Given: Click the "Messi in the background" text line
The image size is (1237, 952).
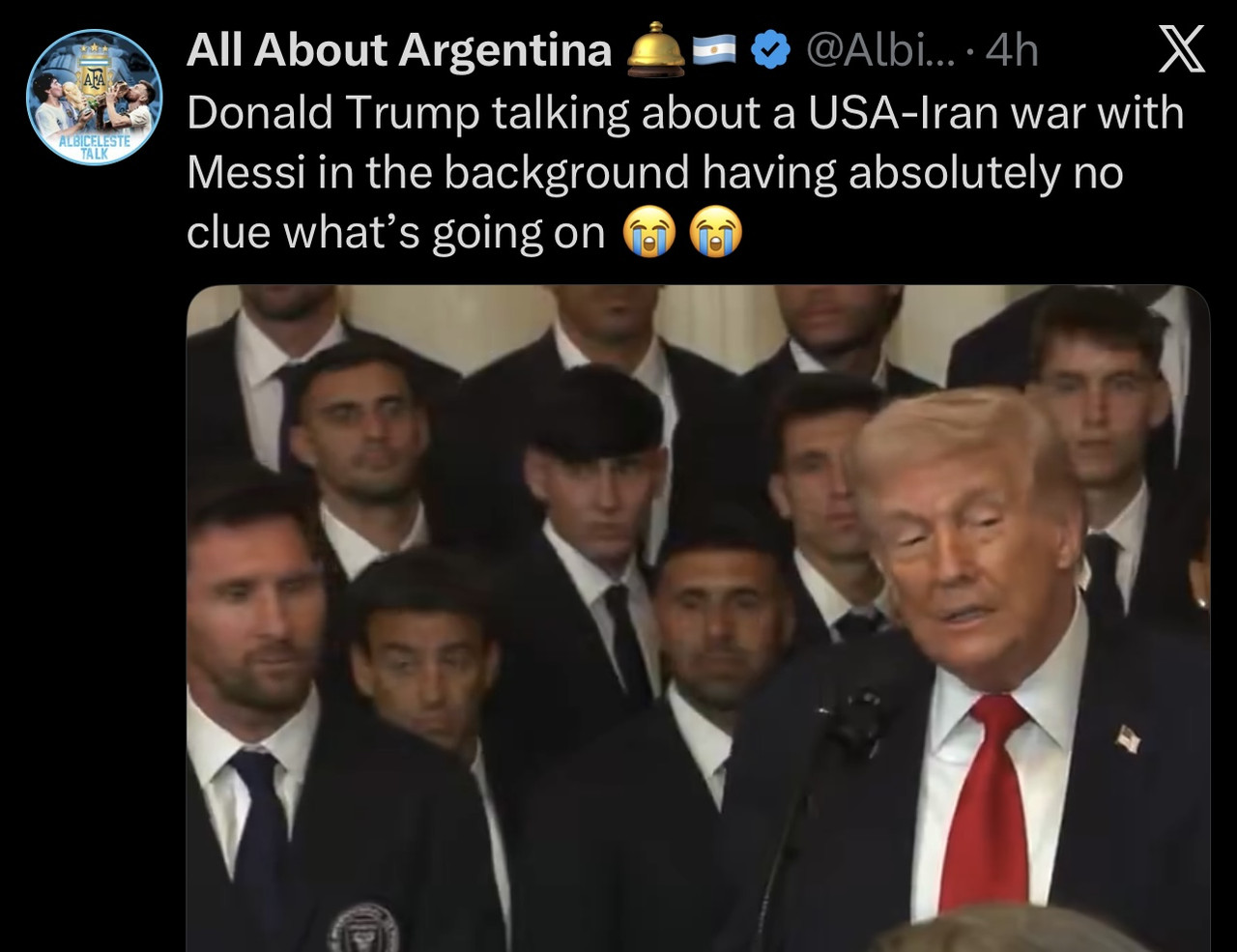Looking at the screenshot, I should (x=654, y=172).
